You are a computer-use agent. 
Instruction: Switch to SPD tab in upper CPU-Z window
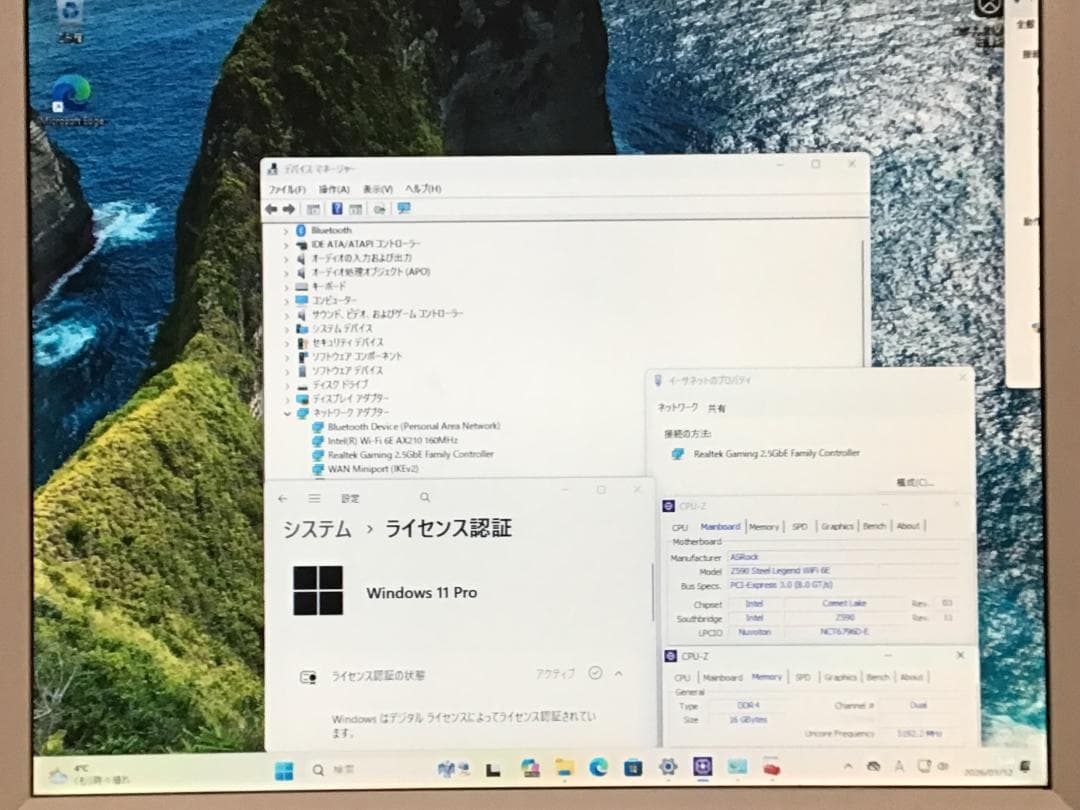click(800, 526)
